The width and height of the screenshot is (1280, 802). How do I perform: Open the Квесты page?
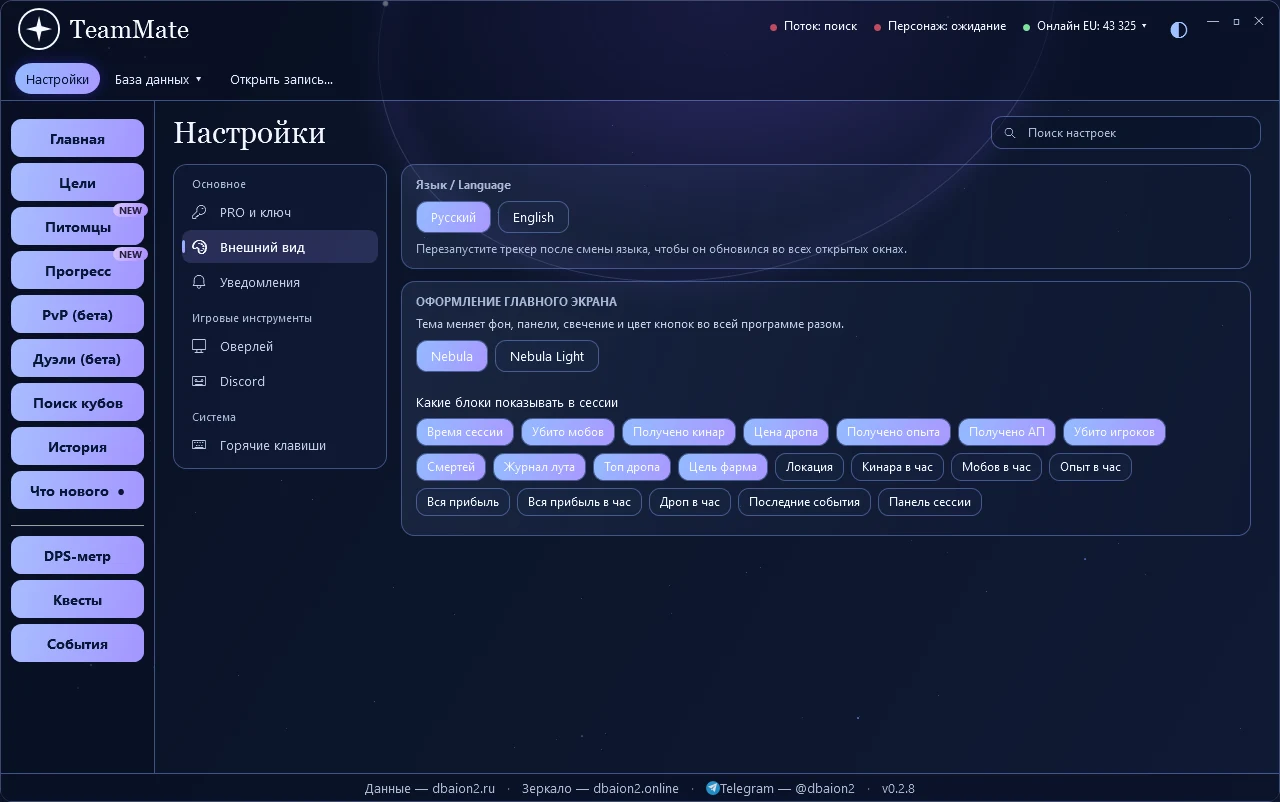pyautogui.click(x=77, y=600)
